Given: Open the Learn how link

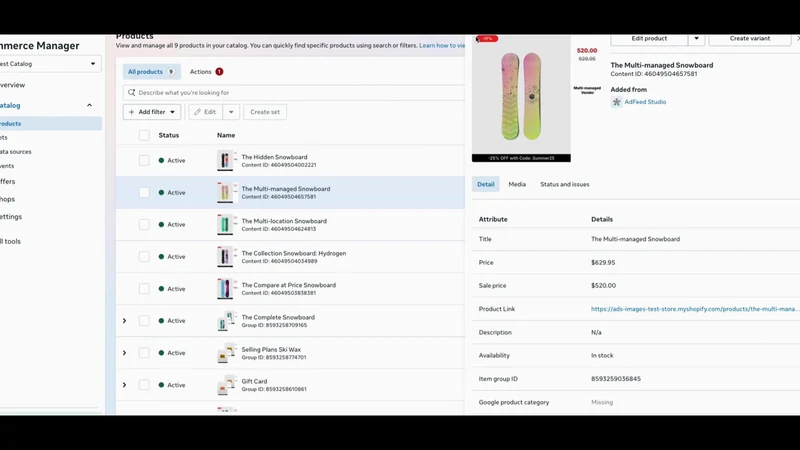Looking at the screenshot, I should click(442, 45).
